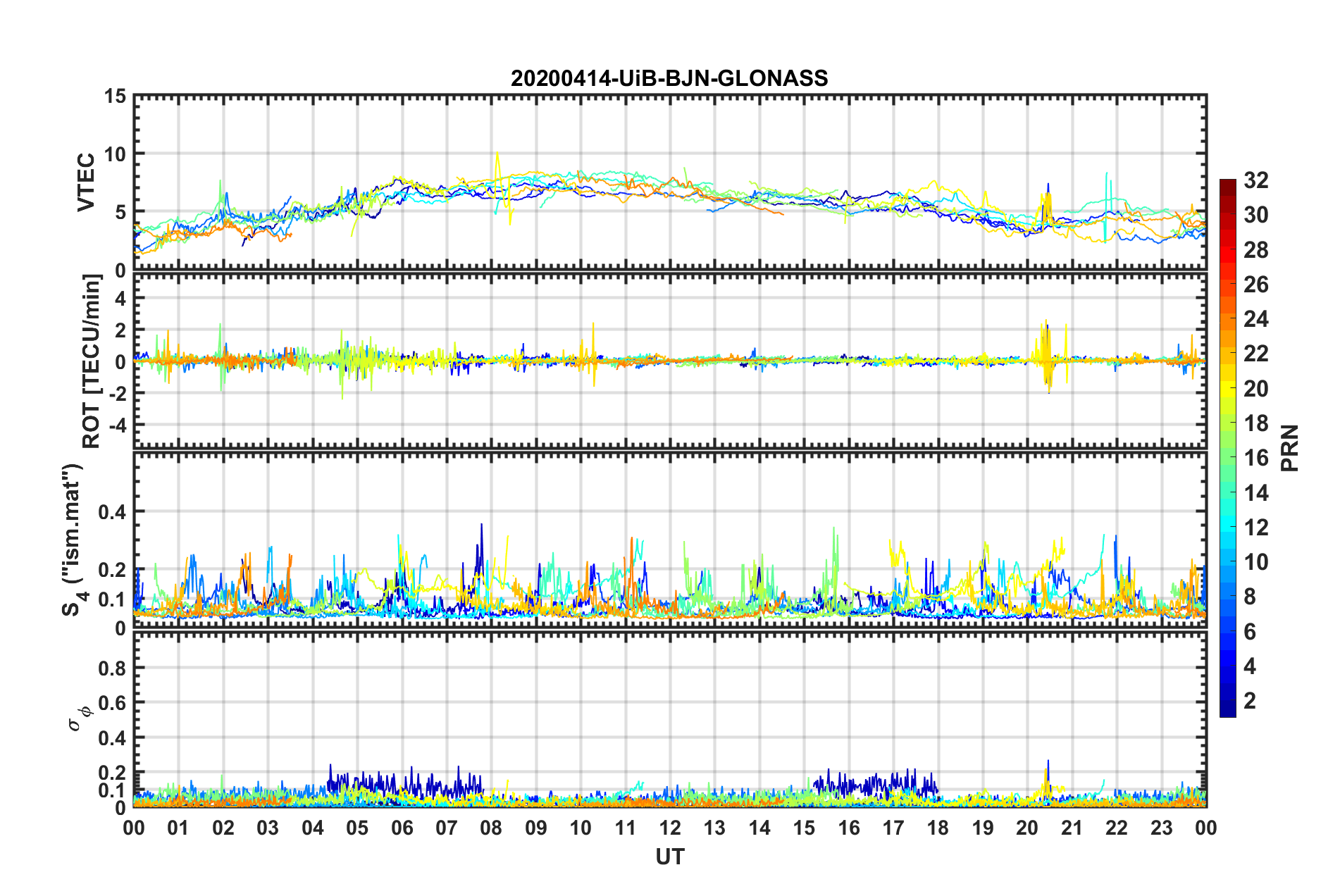
Task: Click the ROT disturbance burst near 20:30 UT
Action: click(x=1048, y=356)
